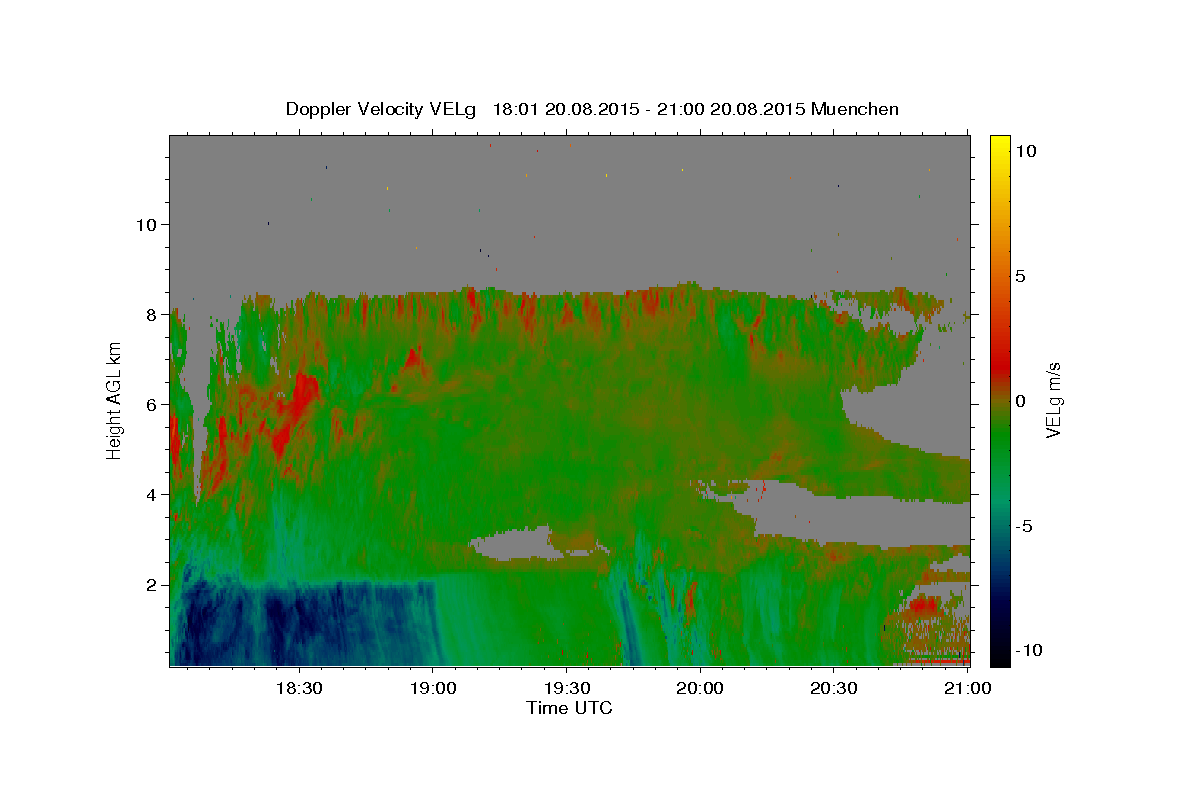
Task: Click the "VELg m/s" colorbar label
Action: (1054, 400)
